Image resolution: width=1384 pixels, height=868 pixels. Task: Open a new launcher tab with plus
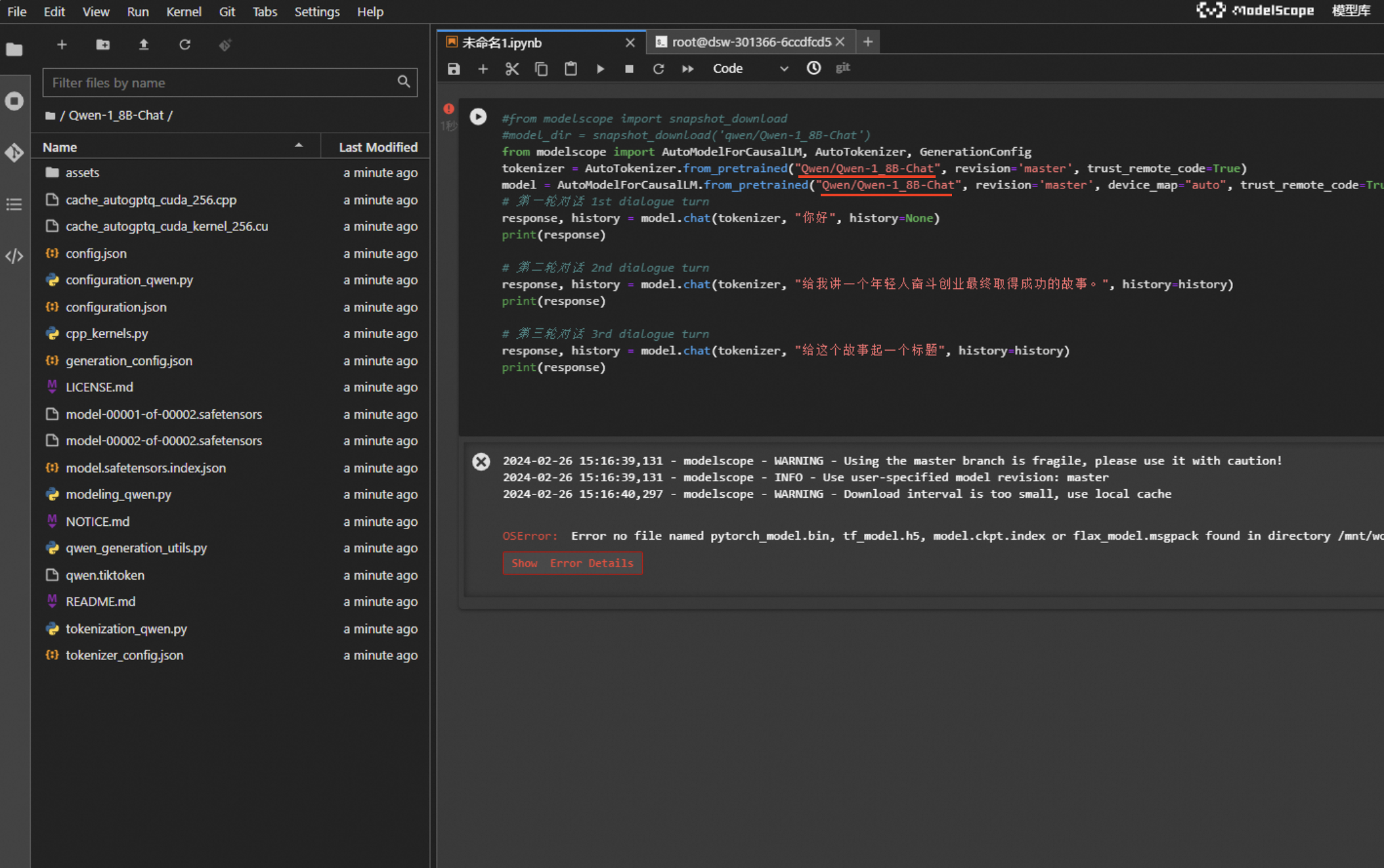click(868, 42)
